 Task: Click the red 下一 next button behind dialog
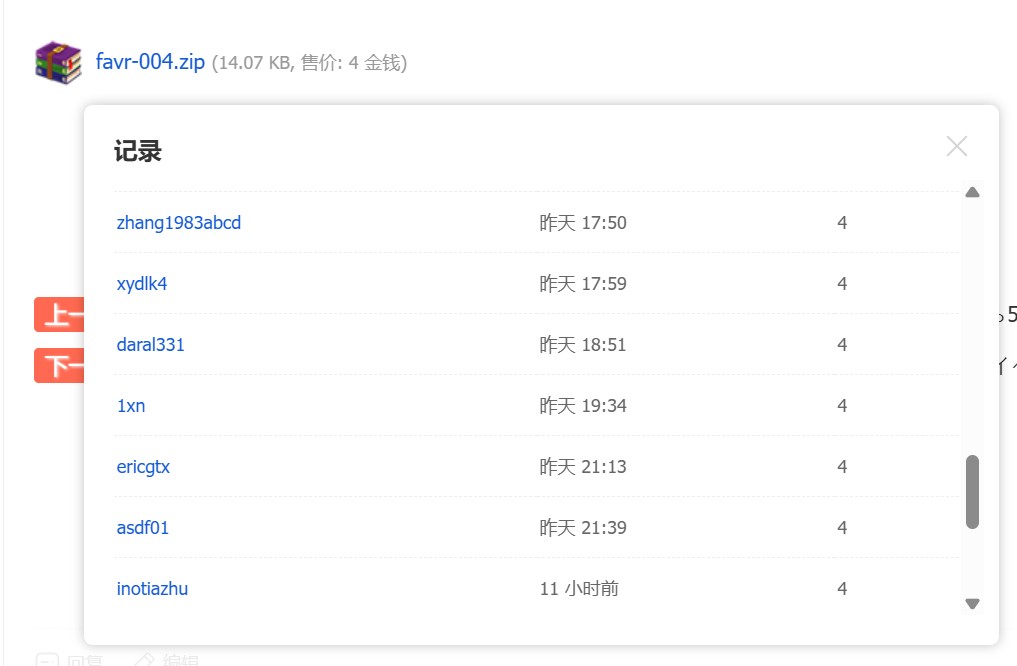click(x=59, y=366)
